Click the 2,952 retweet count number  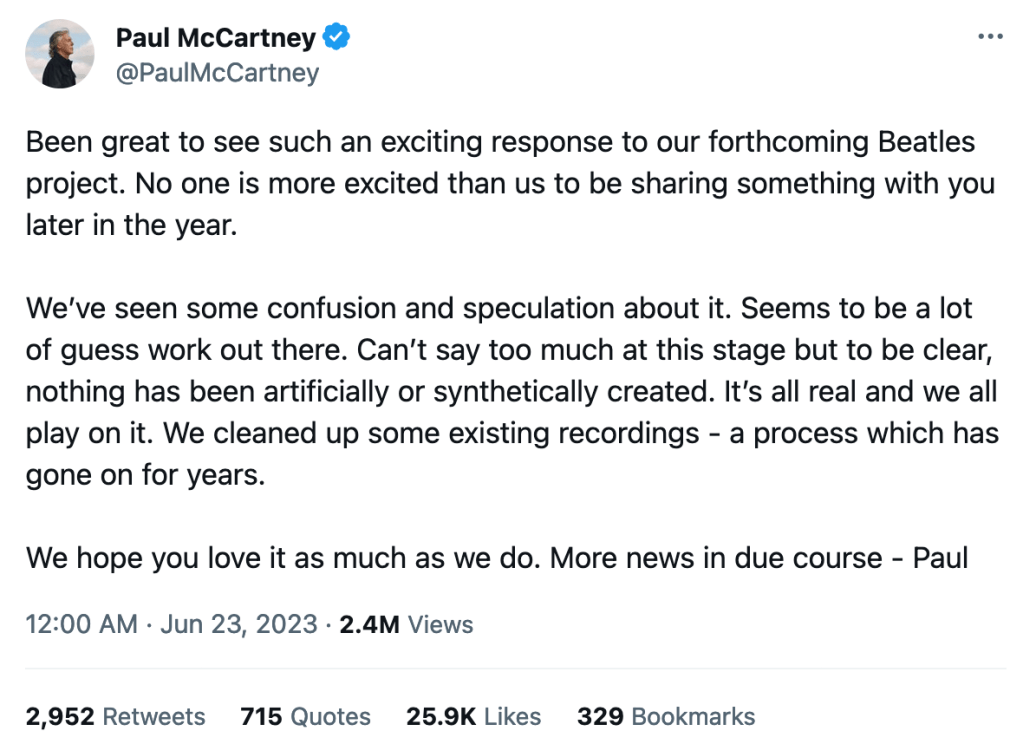coord(60,716)
